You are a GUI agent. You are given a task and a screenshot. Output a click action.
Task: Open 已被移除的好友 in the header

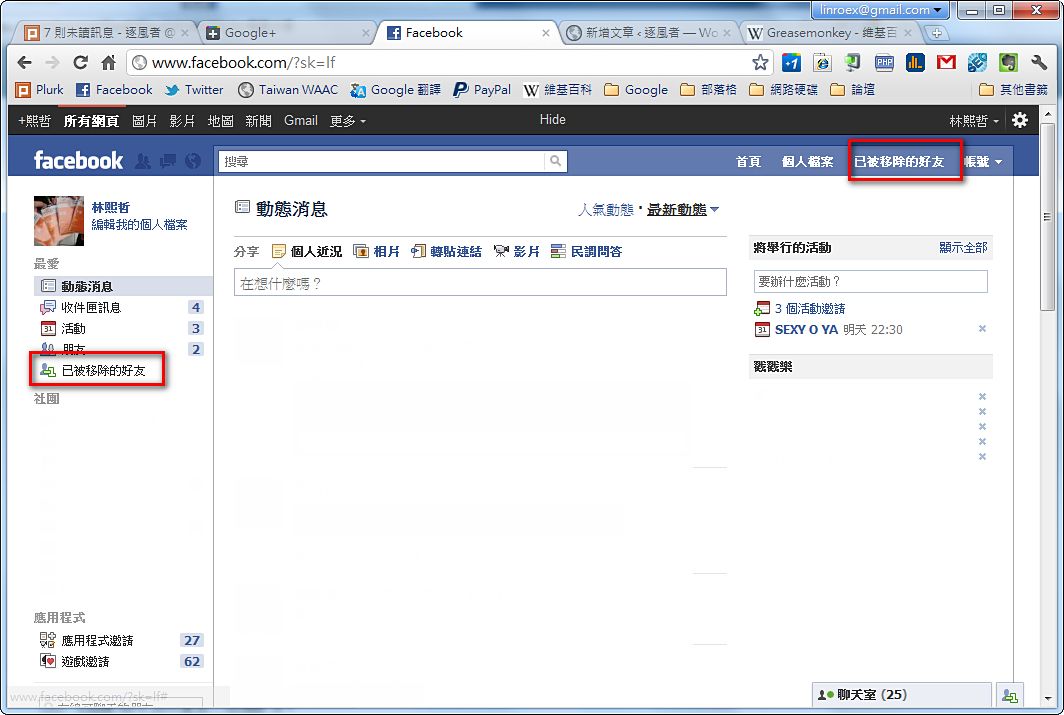point(899,161)
